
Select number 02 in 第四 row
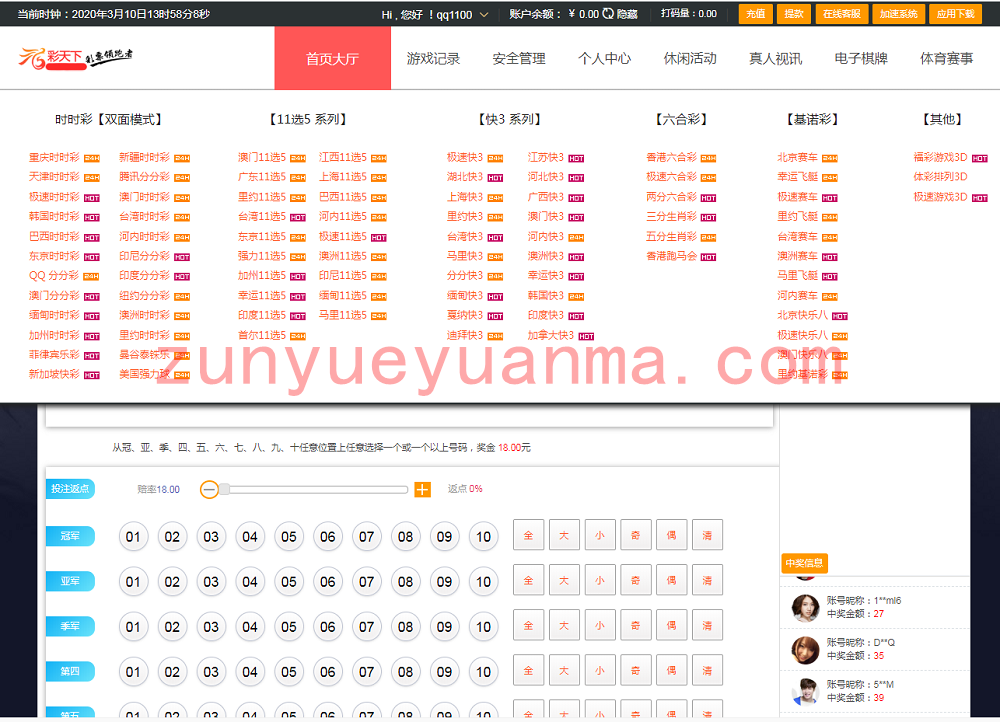pyautogui.click(x=172, y=672)
